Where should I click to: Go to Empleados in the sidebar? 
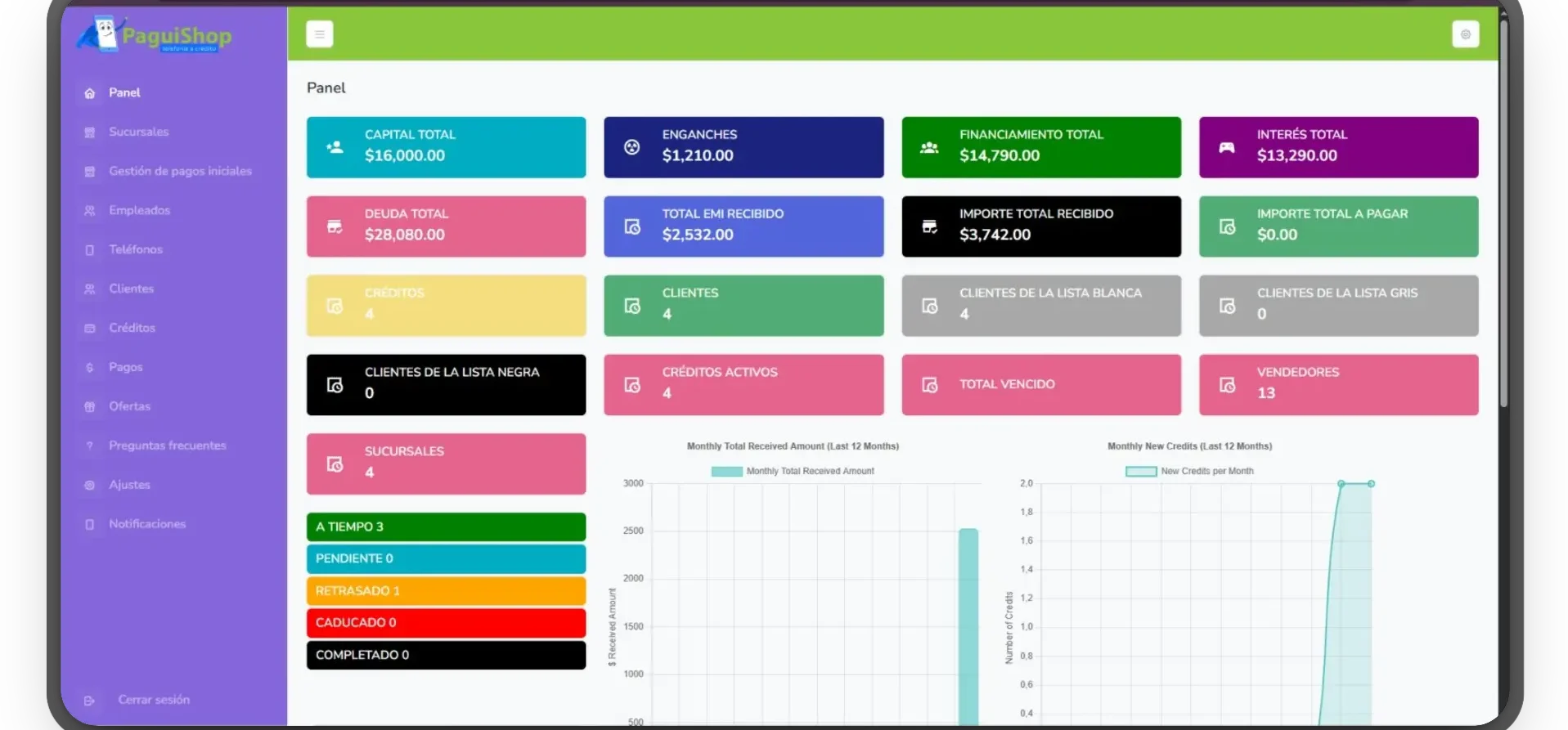[139, 210]
